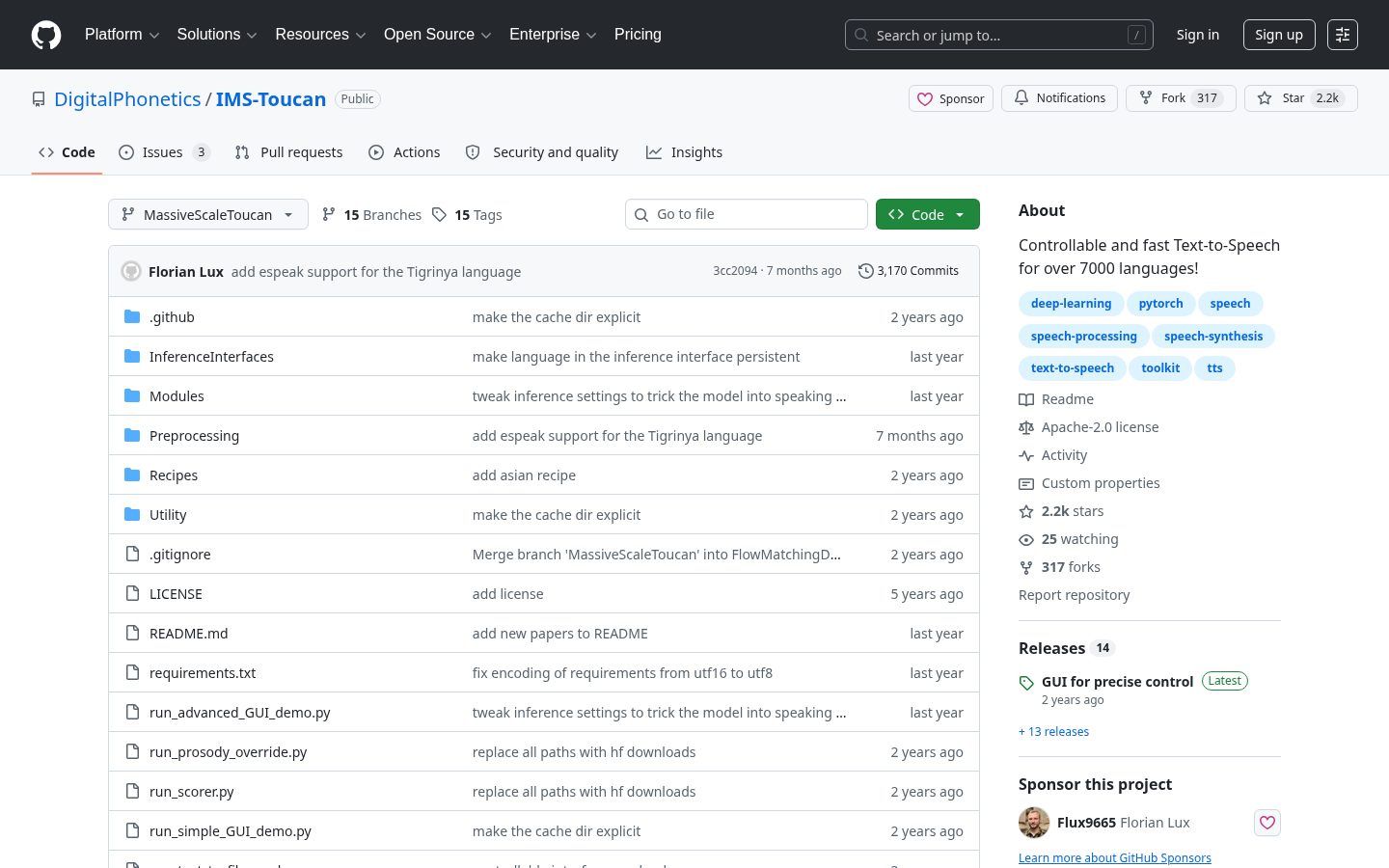The image size is (1389, 868).
Task: Open Flux9665 profile avatar
Action: pos(1034,823)
